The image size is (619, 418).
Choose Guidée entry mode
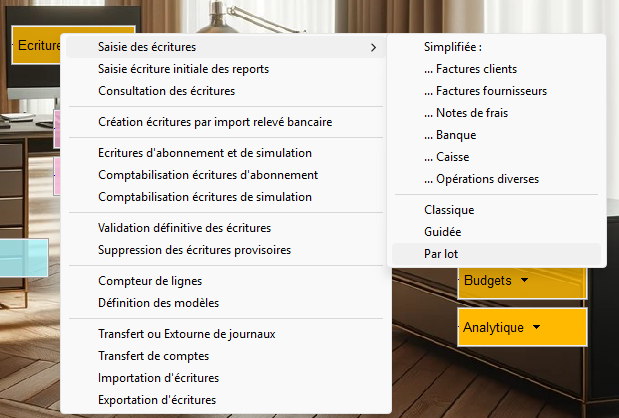(x=443, y=232)
